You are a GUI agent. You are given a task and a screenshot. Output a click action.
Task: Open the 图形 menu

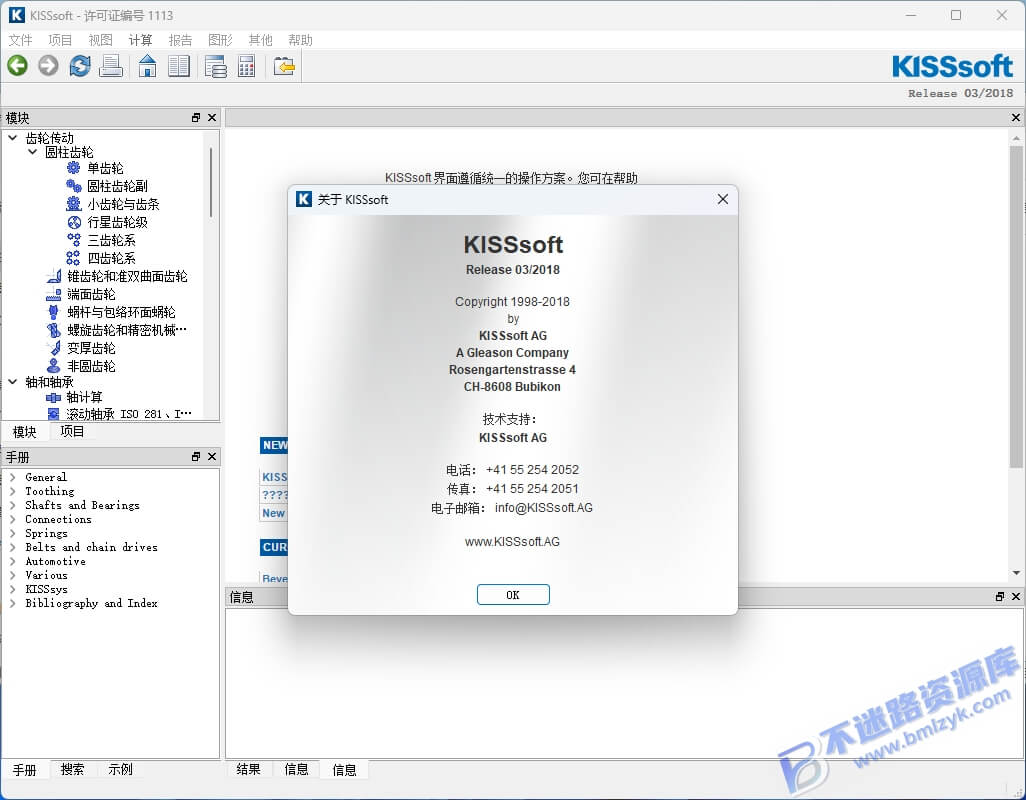tap(220, 40)
